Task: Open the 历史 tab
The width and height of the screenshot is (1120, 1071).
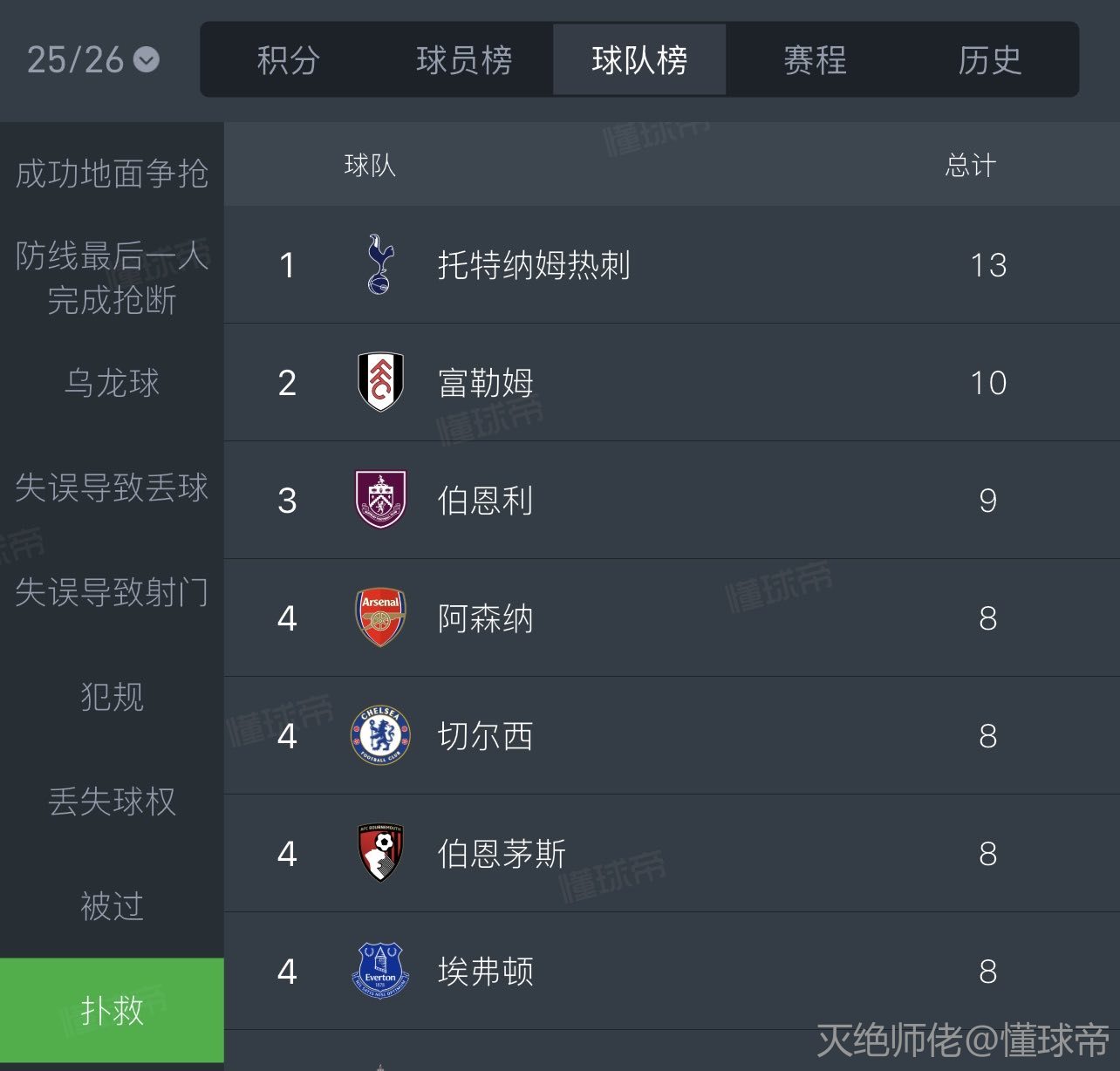Action: click(989, 60)
